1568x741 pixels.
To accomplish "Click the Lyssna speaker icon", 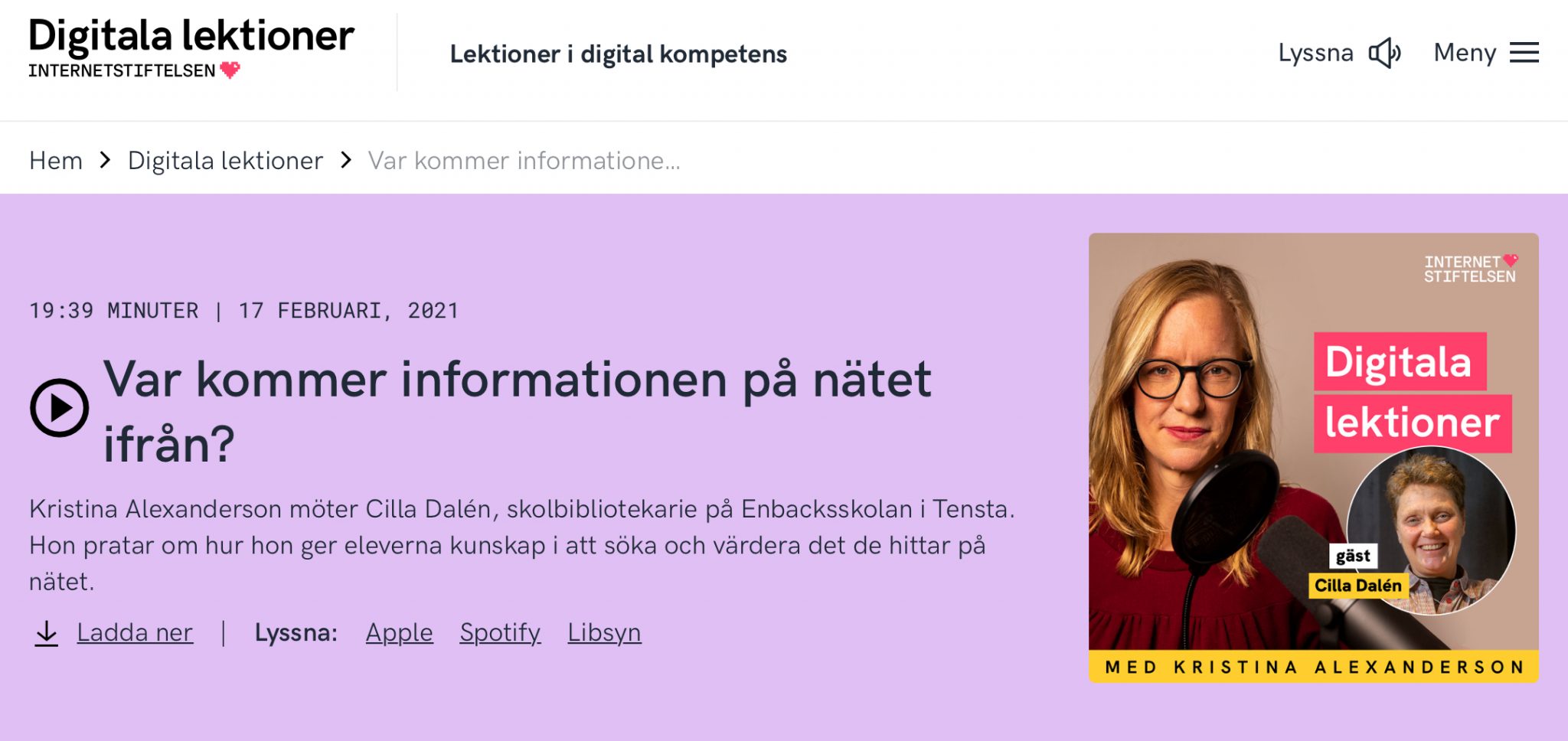I will coord(1385,53).
